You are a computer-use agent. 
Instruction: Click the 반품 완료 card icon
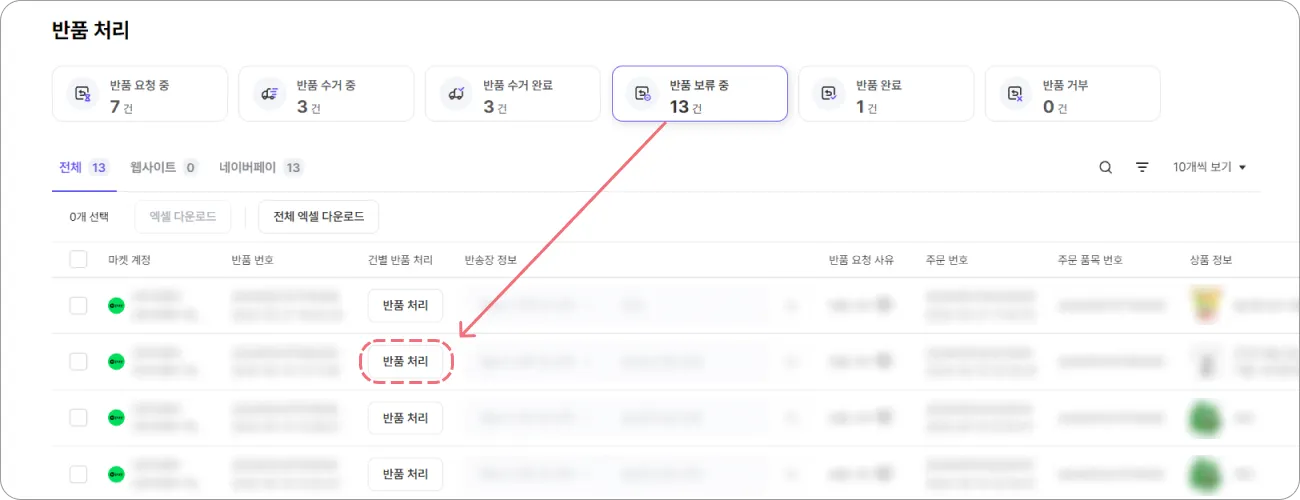(828, 94)
